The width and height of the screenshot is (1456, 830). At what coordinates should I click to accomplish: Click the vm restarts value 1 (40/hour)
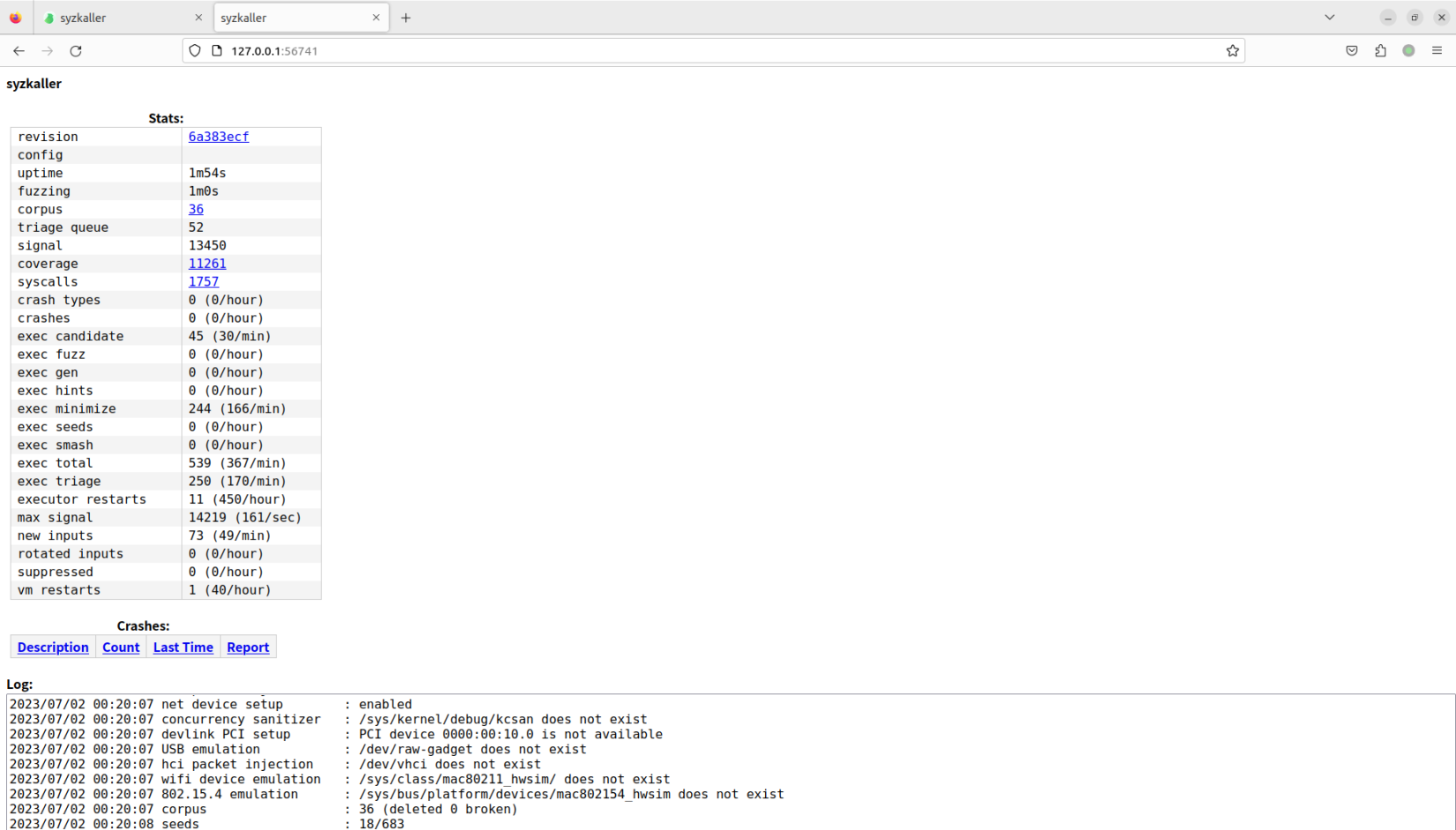point(229,590)
